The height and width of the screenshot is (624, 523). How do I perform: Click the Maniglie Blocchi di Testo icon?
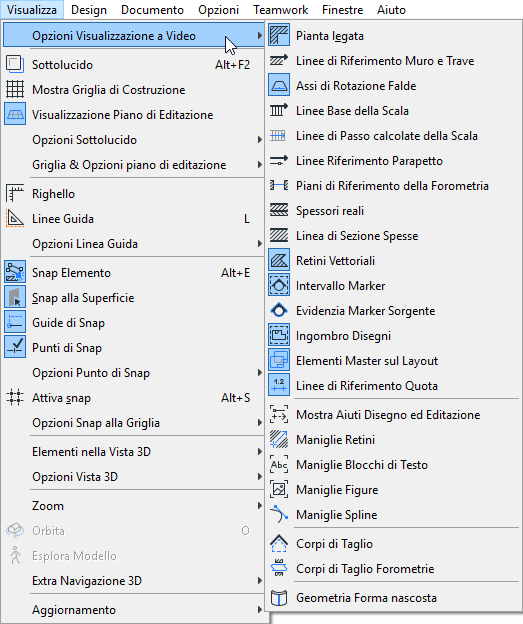pyautogui.click(x=279, y=464)
